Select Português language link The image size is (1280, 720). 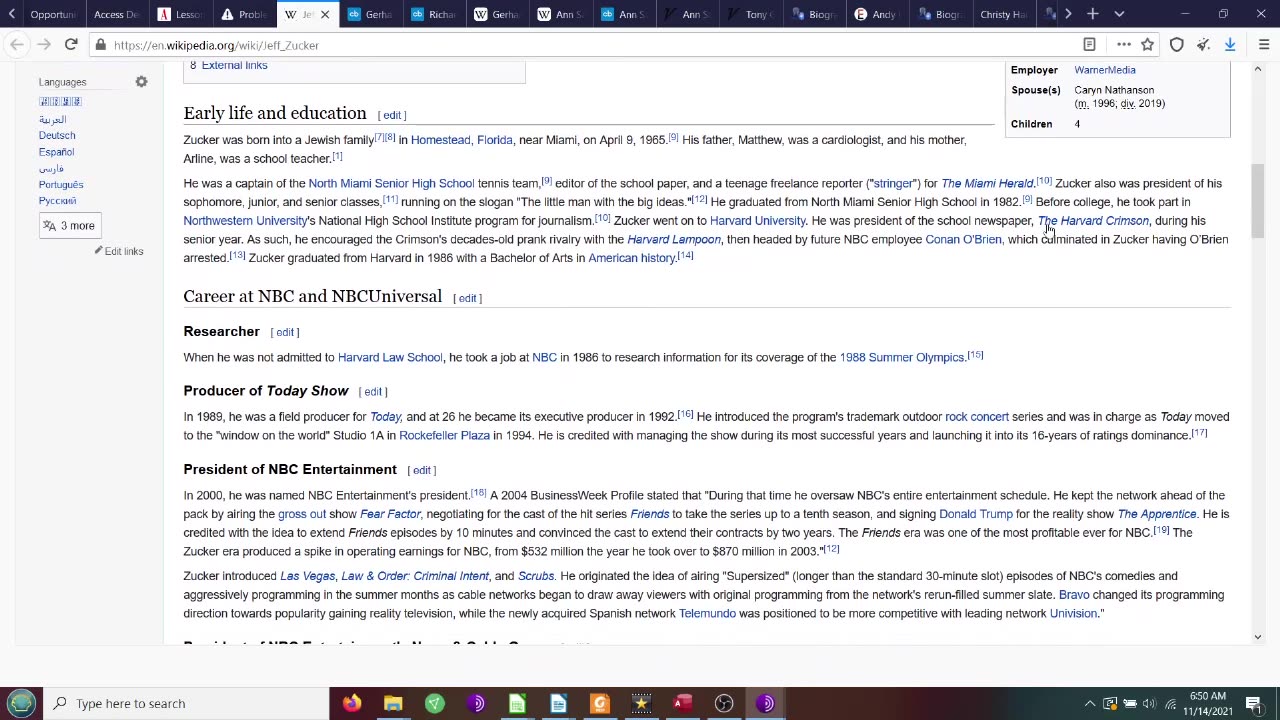61,185
